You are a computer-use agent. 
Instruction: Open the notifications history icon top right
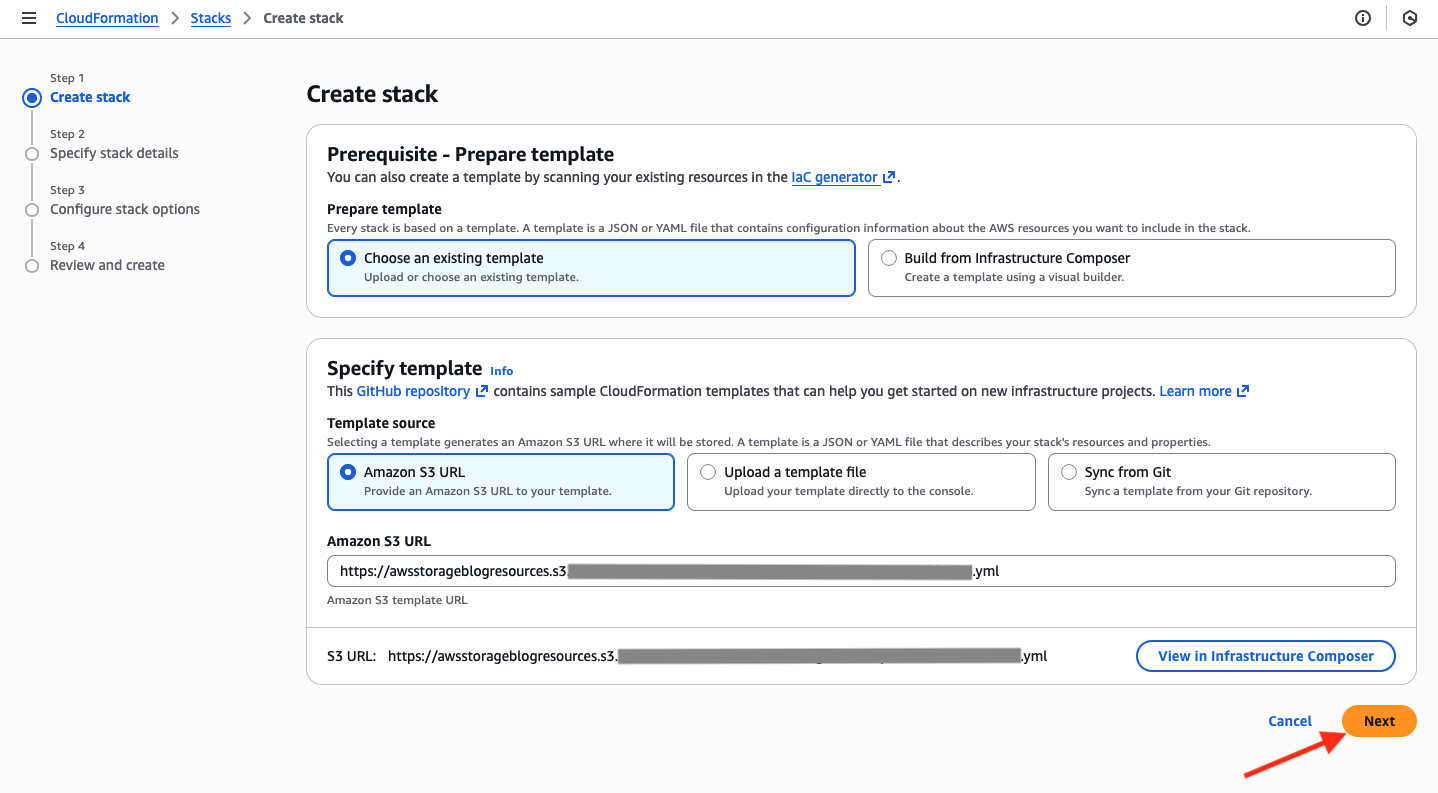1410,17
